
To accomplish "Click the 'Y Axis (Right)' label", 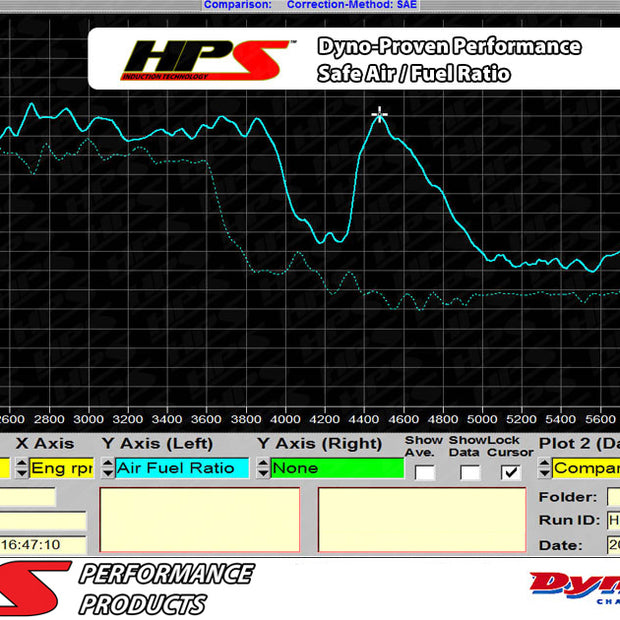I will (319, 444).
